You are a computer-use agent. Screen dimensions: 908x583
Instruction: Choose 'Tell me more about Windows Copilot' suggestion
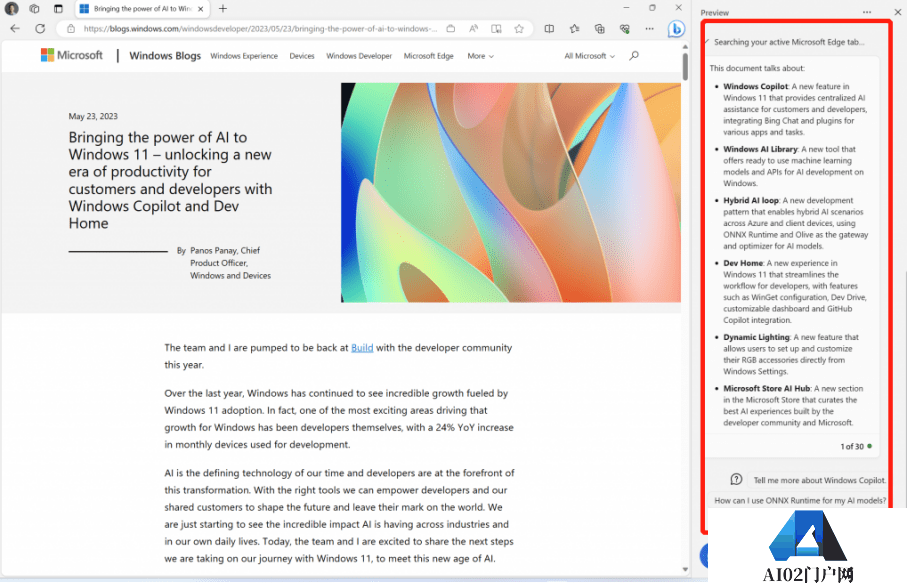pos(819,480)
